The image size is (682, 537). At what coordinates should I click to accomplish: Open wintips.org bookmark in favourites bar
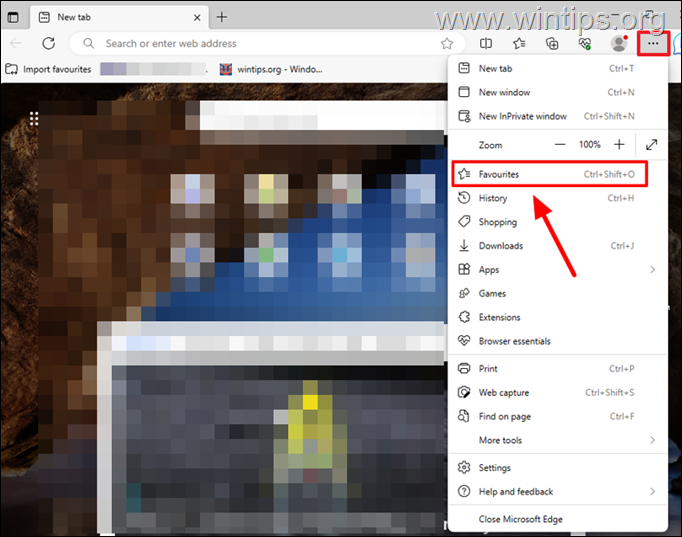pos(271,69)
